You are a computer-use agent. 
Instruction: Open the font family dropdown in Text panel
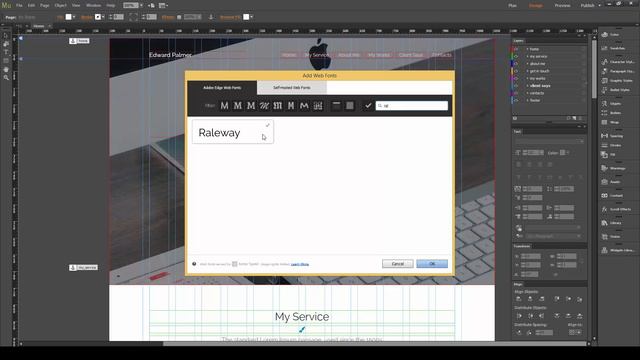[549, 141]
